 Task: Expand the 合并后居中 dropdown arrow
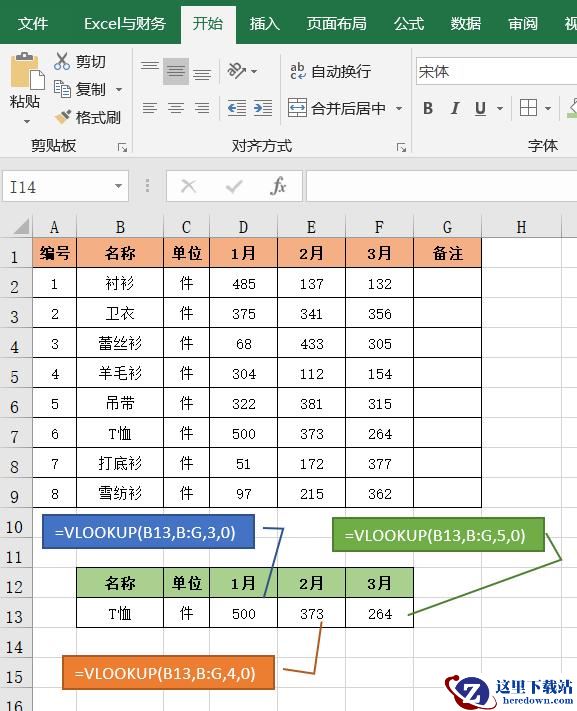coord(399,108)
